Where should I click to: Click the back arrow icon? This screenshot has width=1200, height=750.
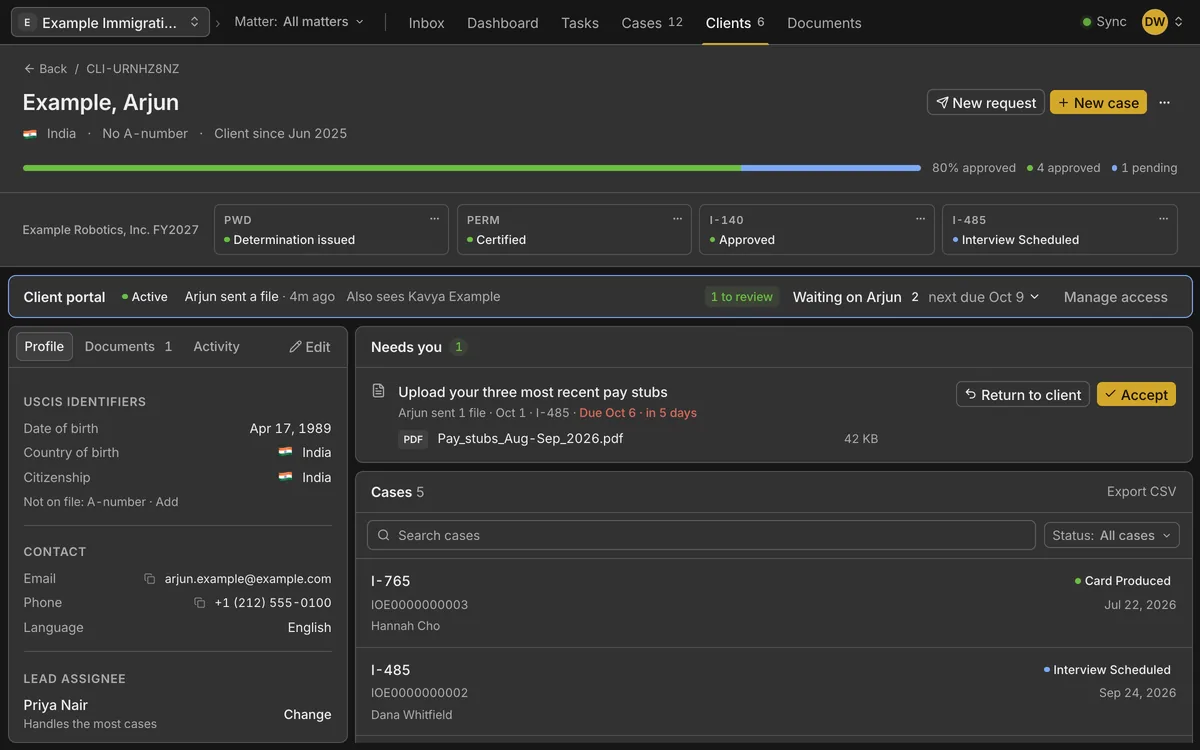29,69
